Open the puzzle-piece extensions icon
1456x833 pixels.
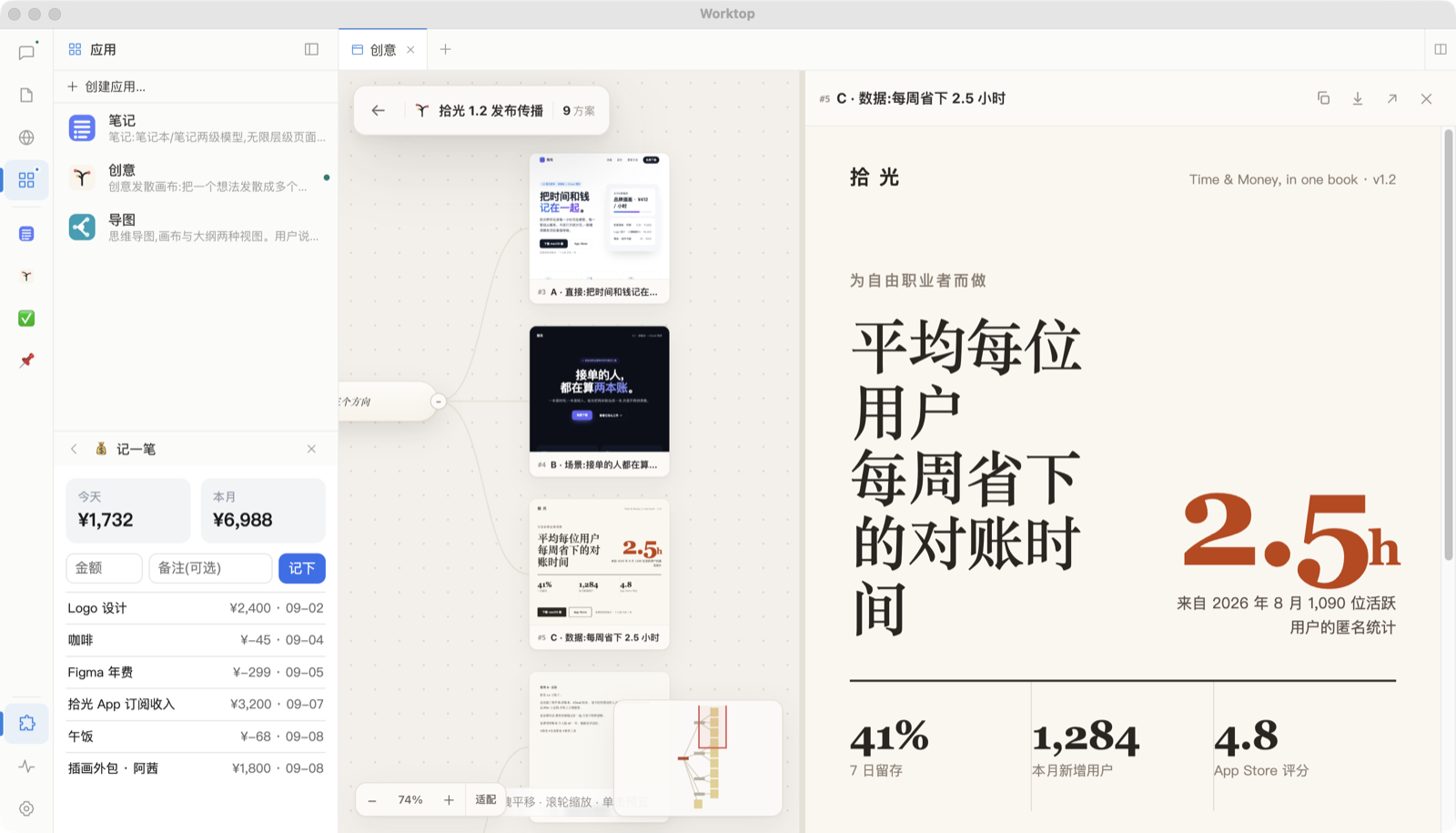26,723
